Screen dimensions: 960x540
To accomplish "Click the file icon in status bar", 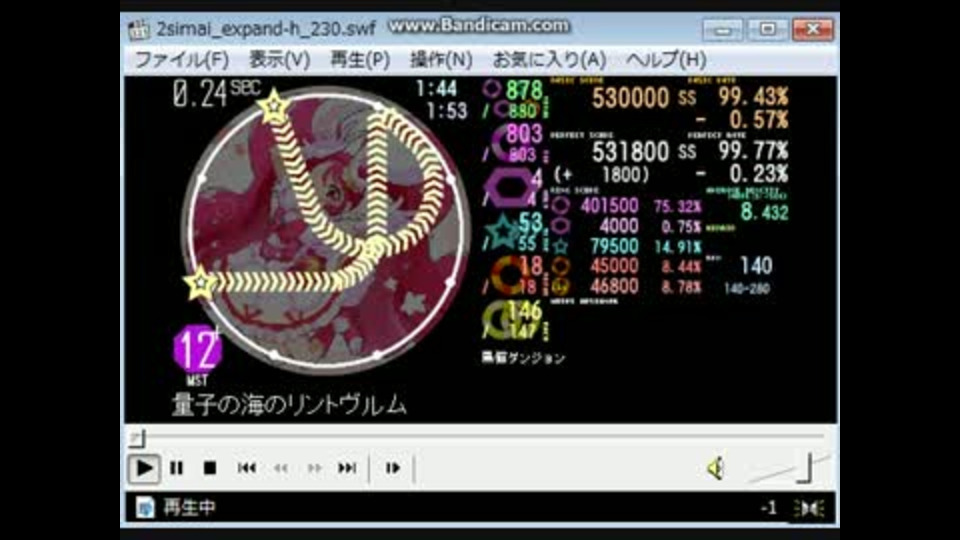I will pos(145,508).
